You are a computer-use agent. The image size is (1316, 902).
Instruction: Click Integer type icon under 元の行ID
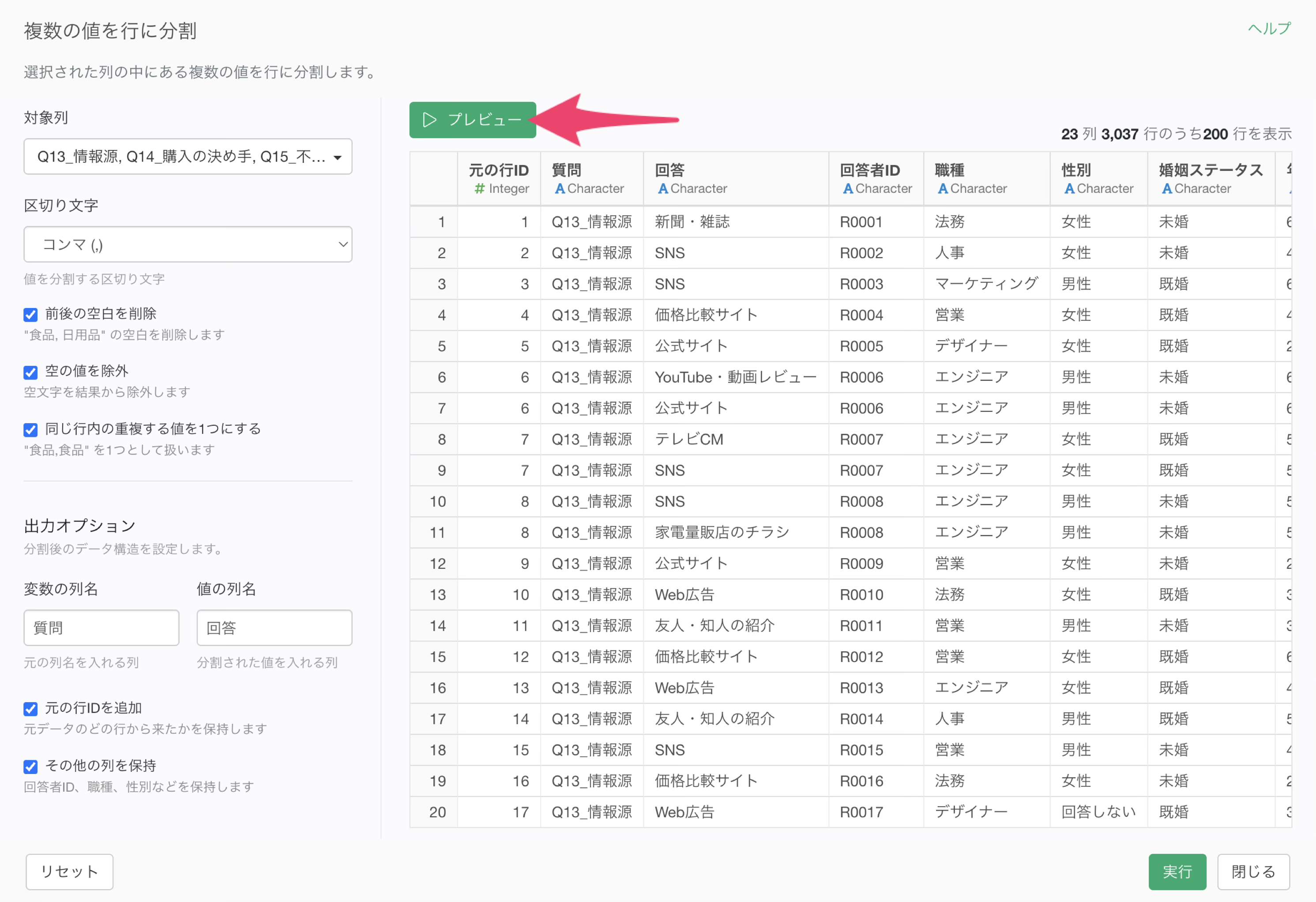coord(480,188)
